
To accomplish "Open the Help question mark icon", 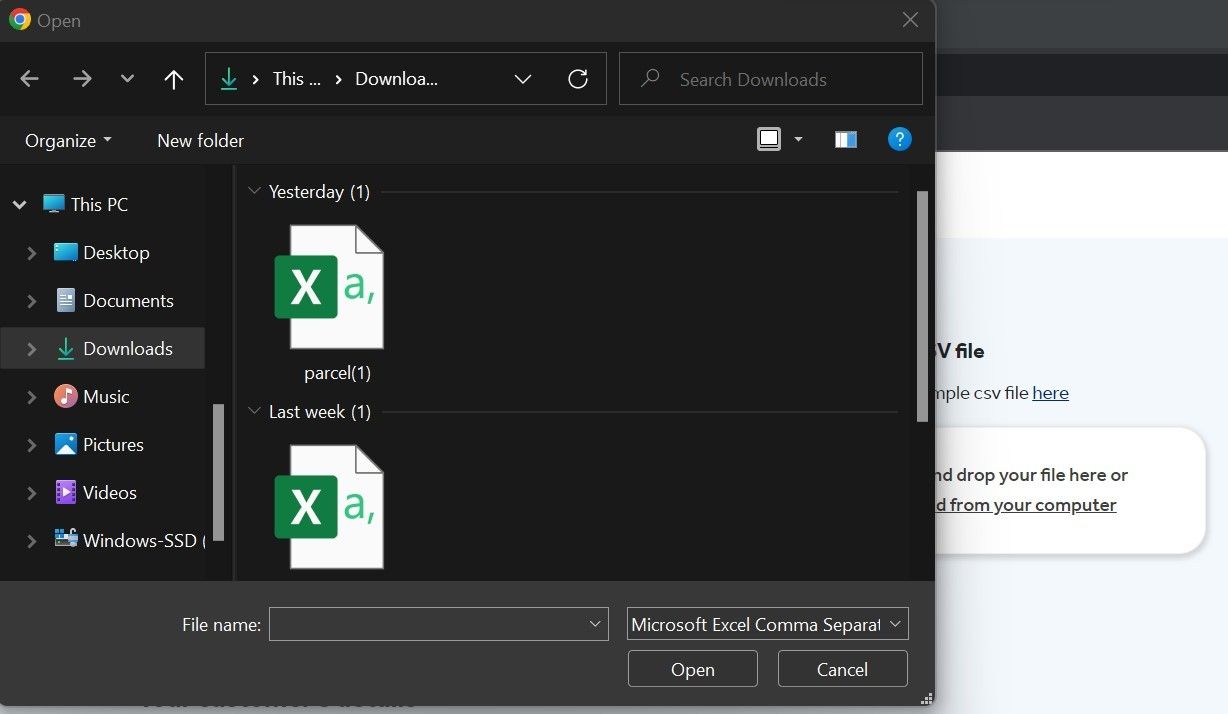I will pyautogui.click(x=899, y=140).
